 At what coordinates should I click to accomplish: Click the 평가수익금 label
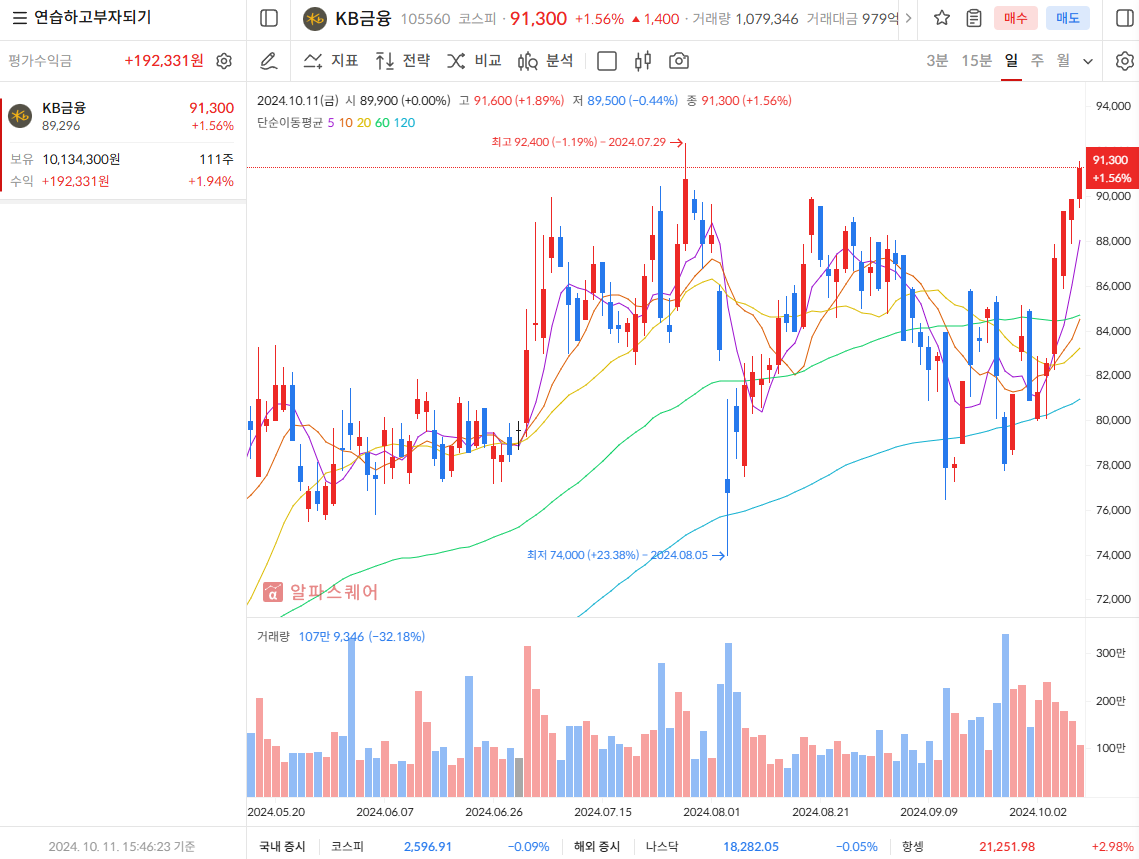click(40, 61)
